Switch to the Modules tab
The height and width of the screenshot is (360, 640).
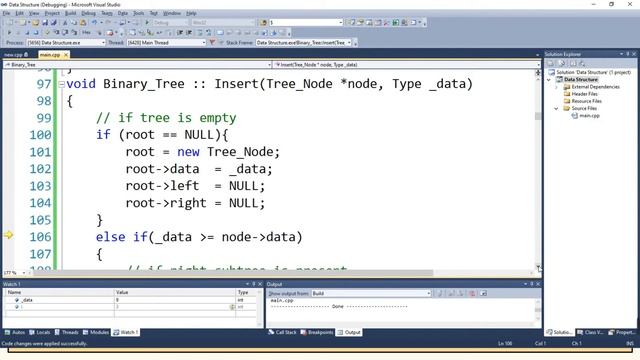96,332
